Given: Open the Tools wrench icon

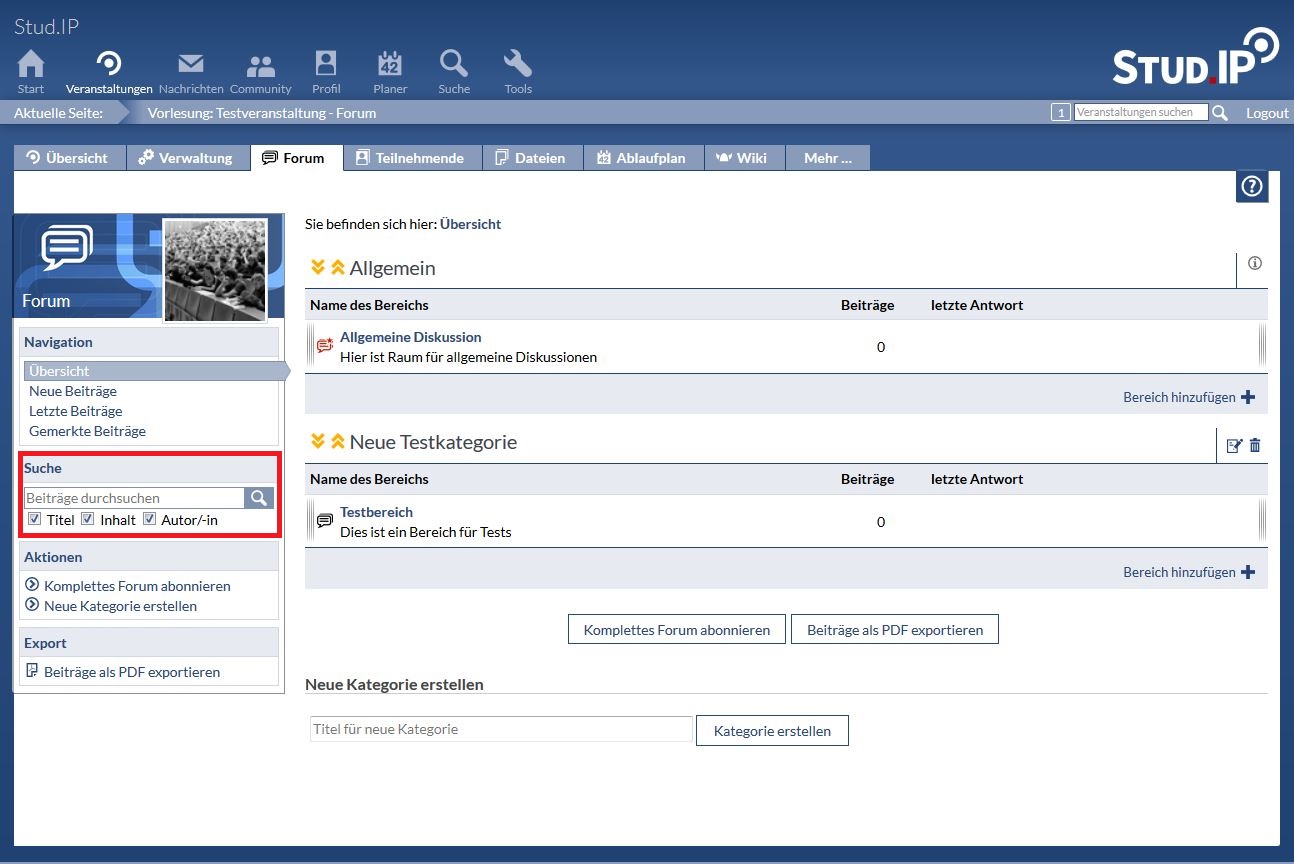Looking at the screenshot, I should click(x=517, y=66).
